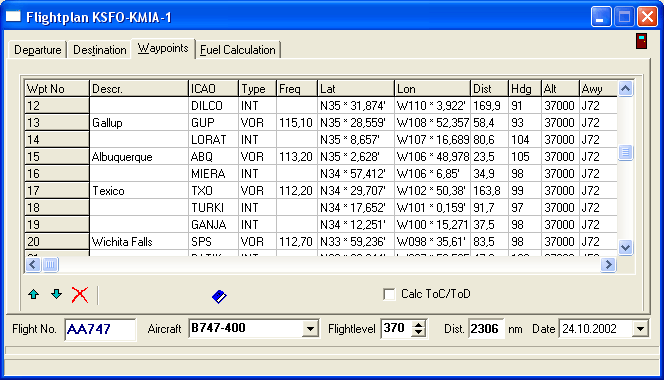This screenshot has width=664, height=380.
Task: Click the Type column header
Action: pos(257,89)
